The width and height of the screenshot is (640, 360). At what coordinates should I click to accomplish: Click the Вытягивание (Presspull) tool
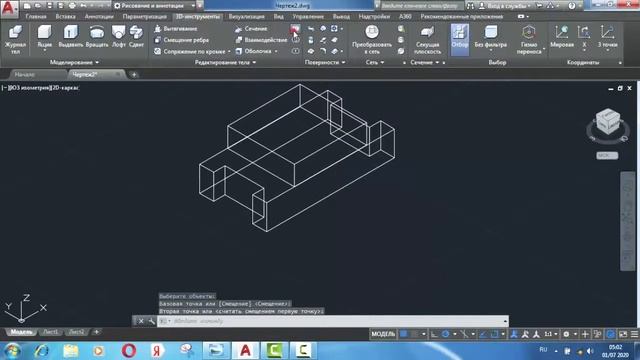tap(176, 29)
